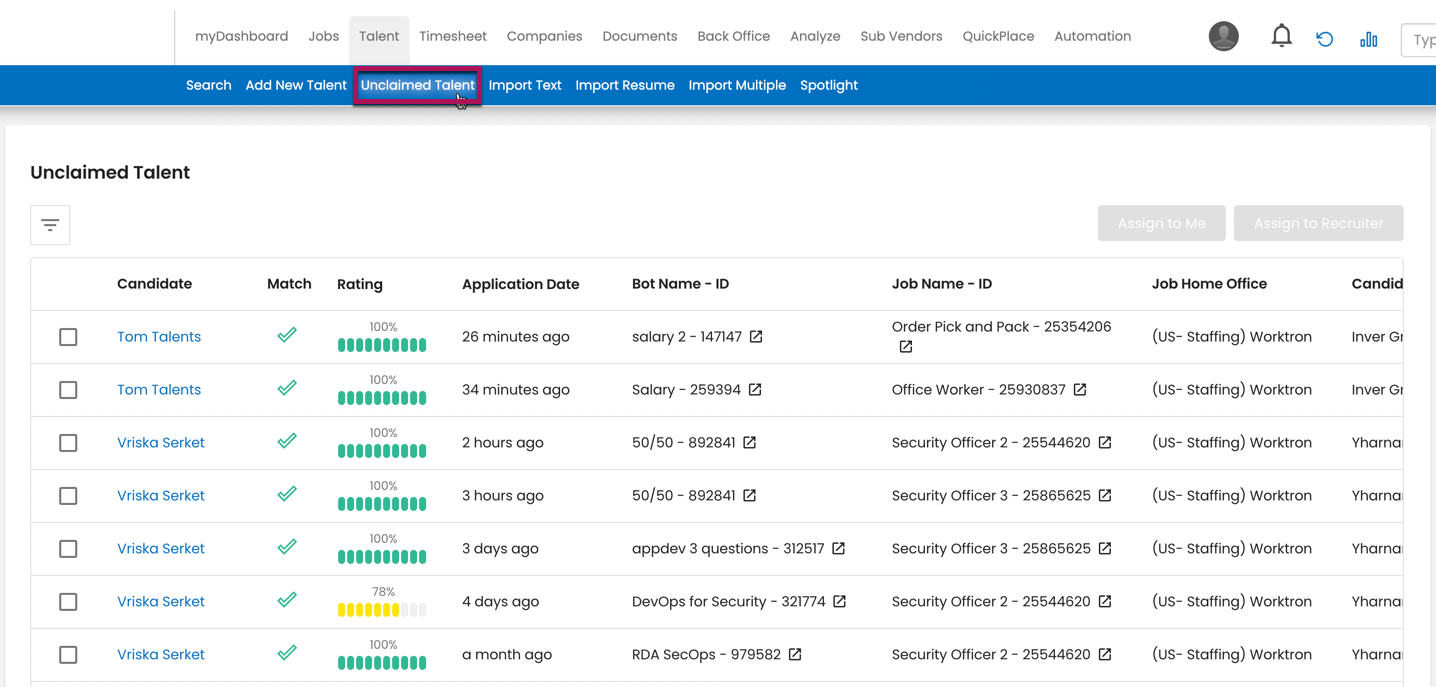The height and width of the screenshot is (687, 1436).
Task: Open the bar chart analytics icon
Action: (x=1368, y=39)
